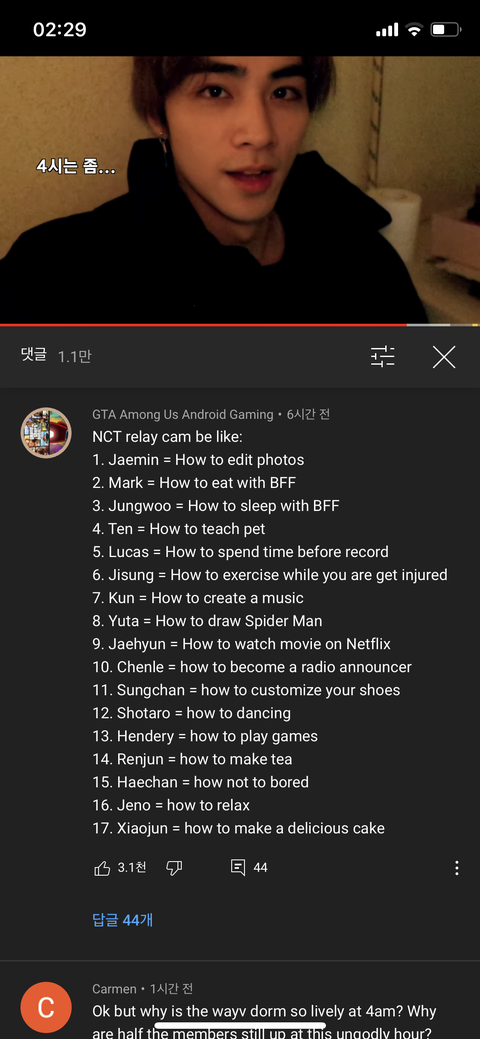Open the three-dot comment options menu
This screenshot has width=480, height=1039.
(x=456, y=868)
